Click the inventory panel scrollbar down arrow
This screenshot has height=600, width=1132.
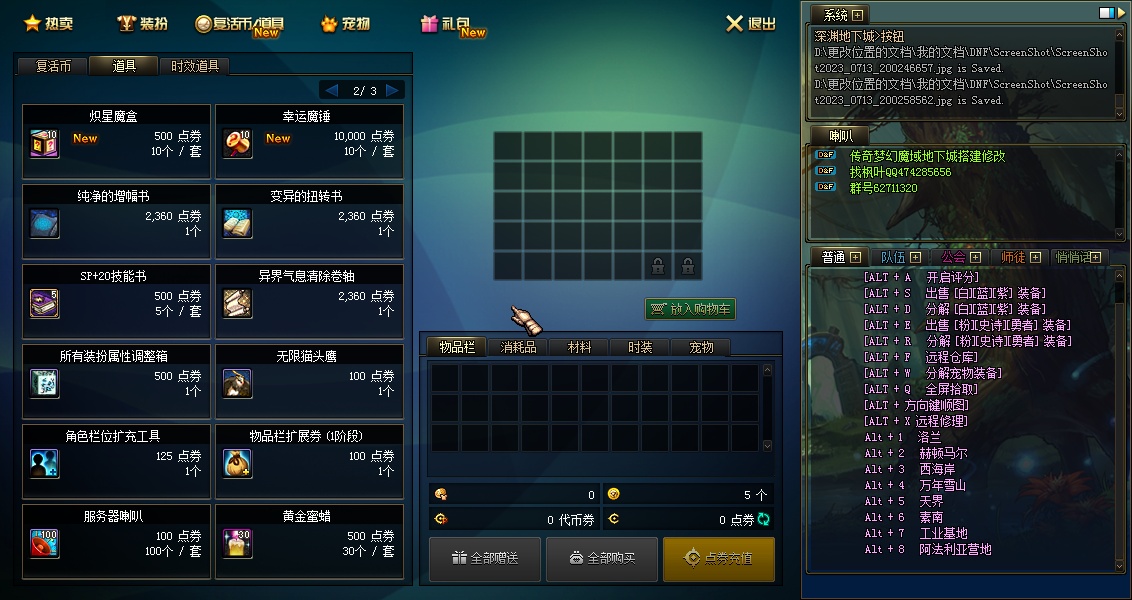767,445
